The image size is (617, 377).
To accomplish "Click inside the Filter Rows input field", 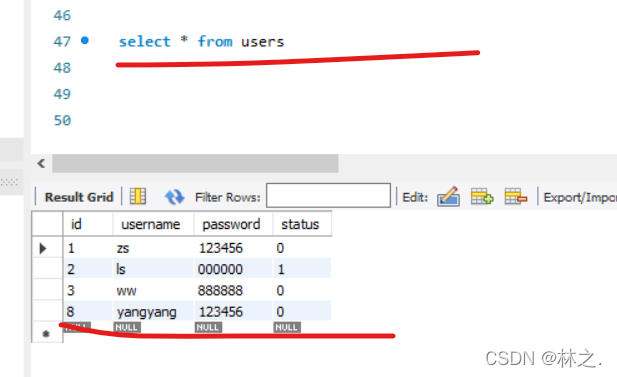I will 328,195.
